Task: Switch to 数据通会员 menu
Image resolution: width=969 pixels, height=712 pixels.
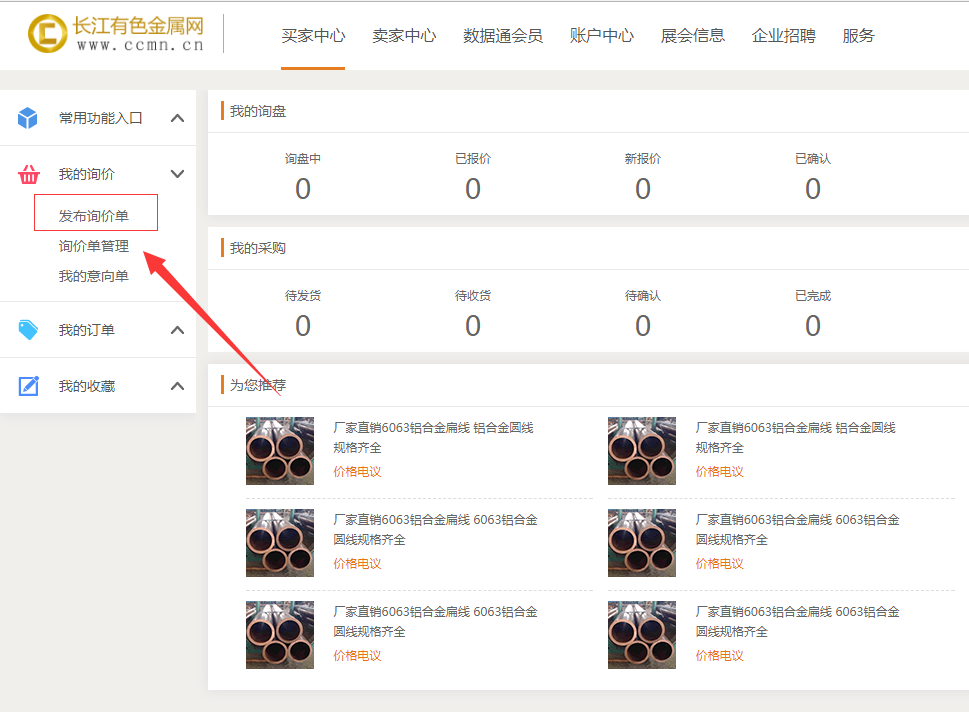Action: [503, 36]
